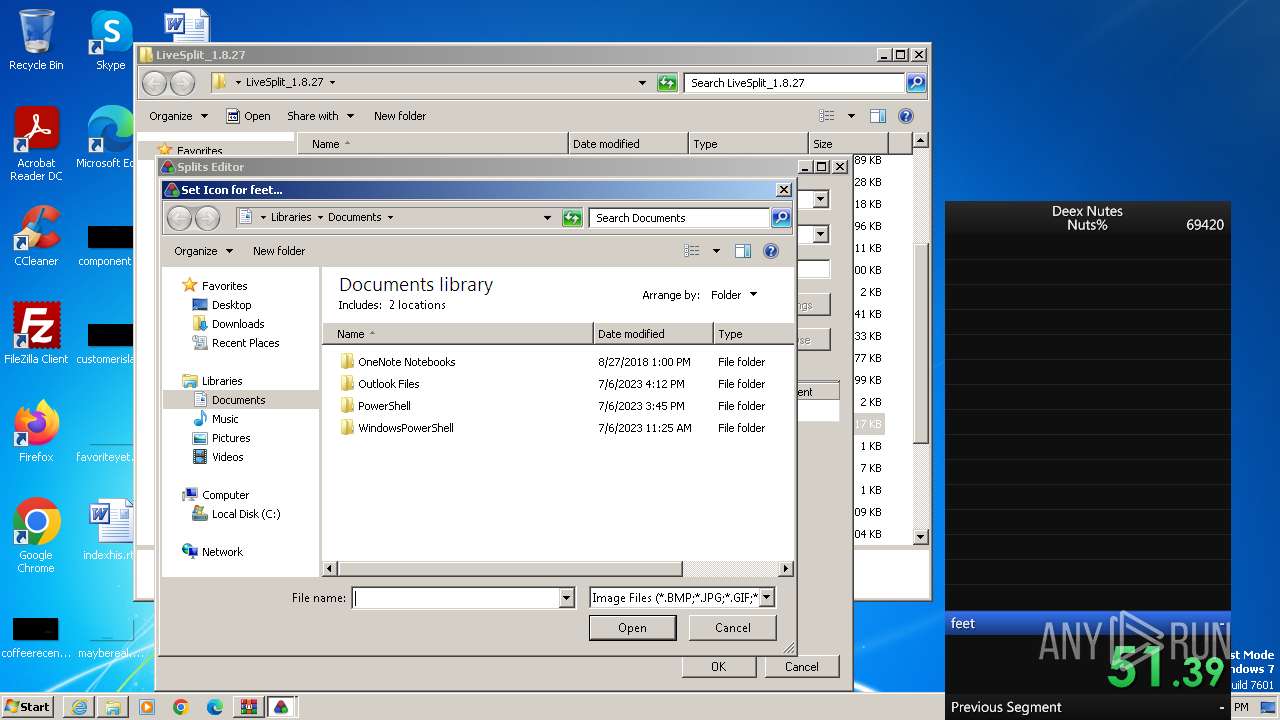Open the Outlook Files folder

[388, 384]
